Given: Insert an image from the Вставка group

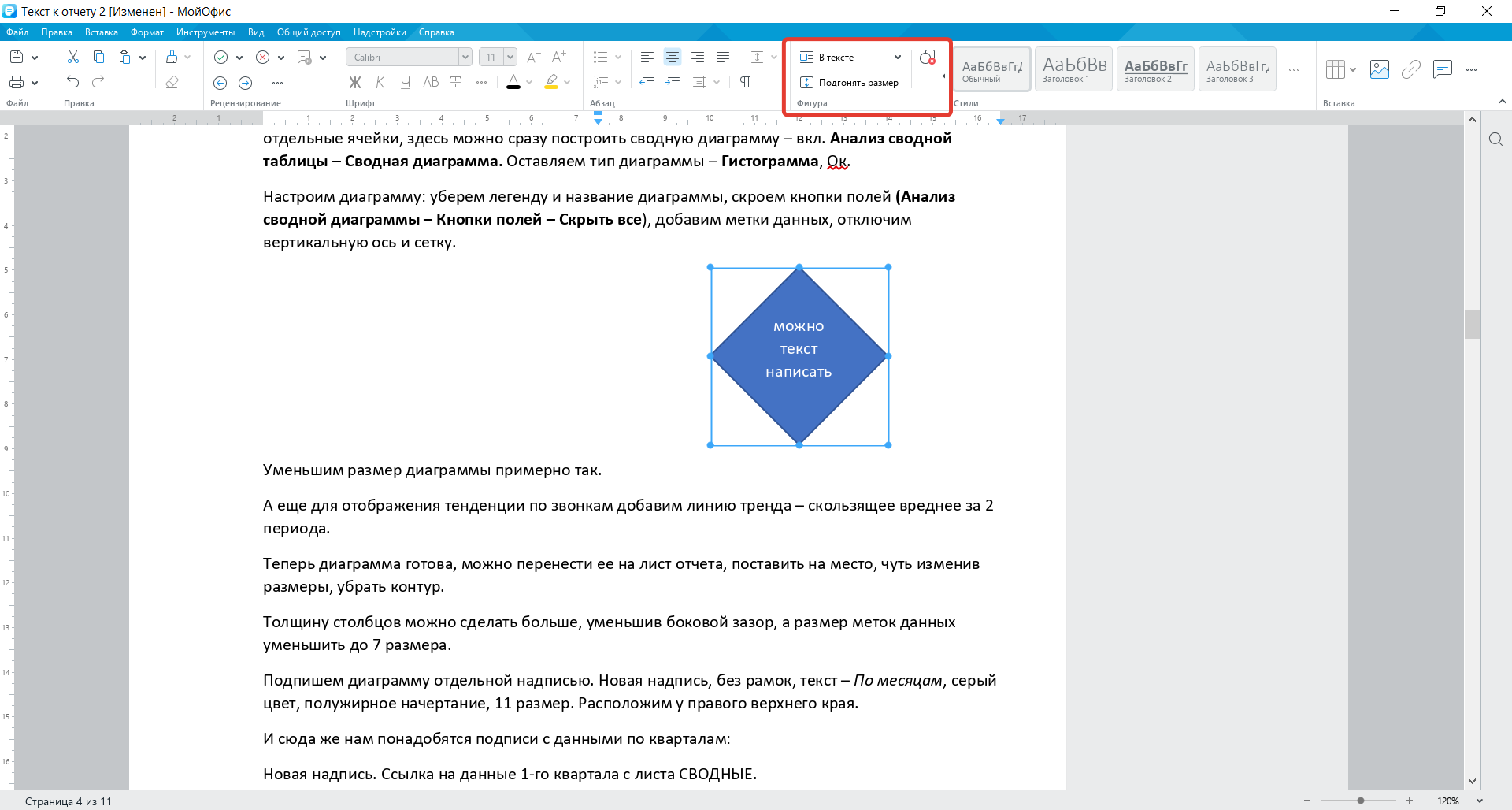Looking at the screenshot, I should click(1380, 69).
